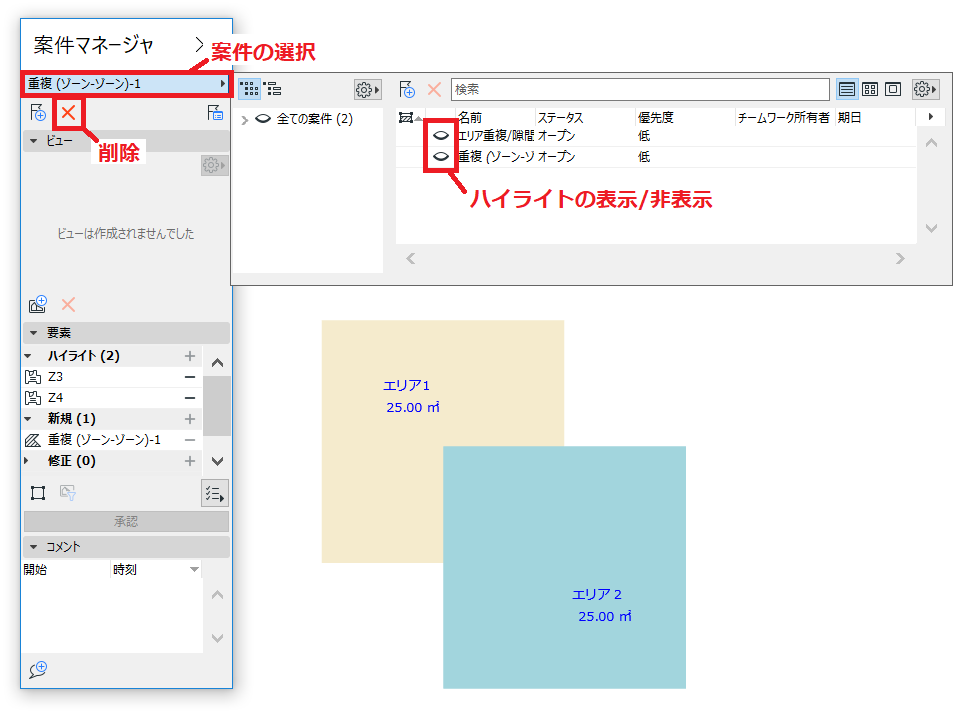Click the ステータス column header

[561, 118]
